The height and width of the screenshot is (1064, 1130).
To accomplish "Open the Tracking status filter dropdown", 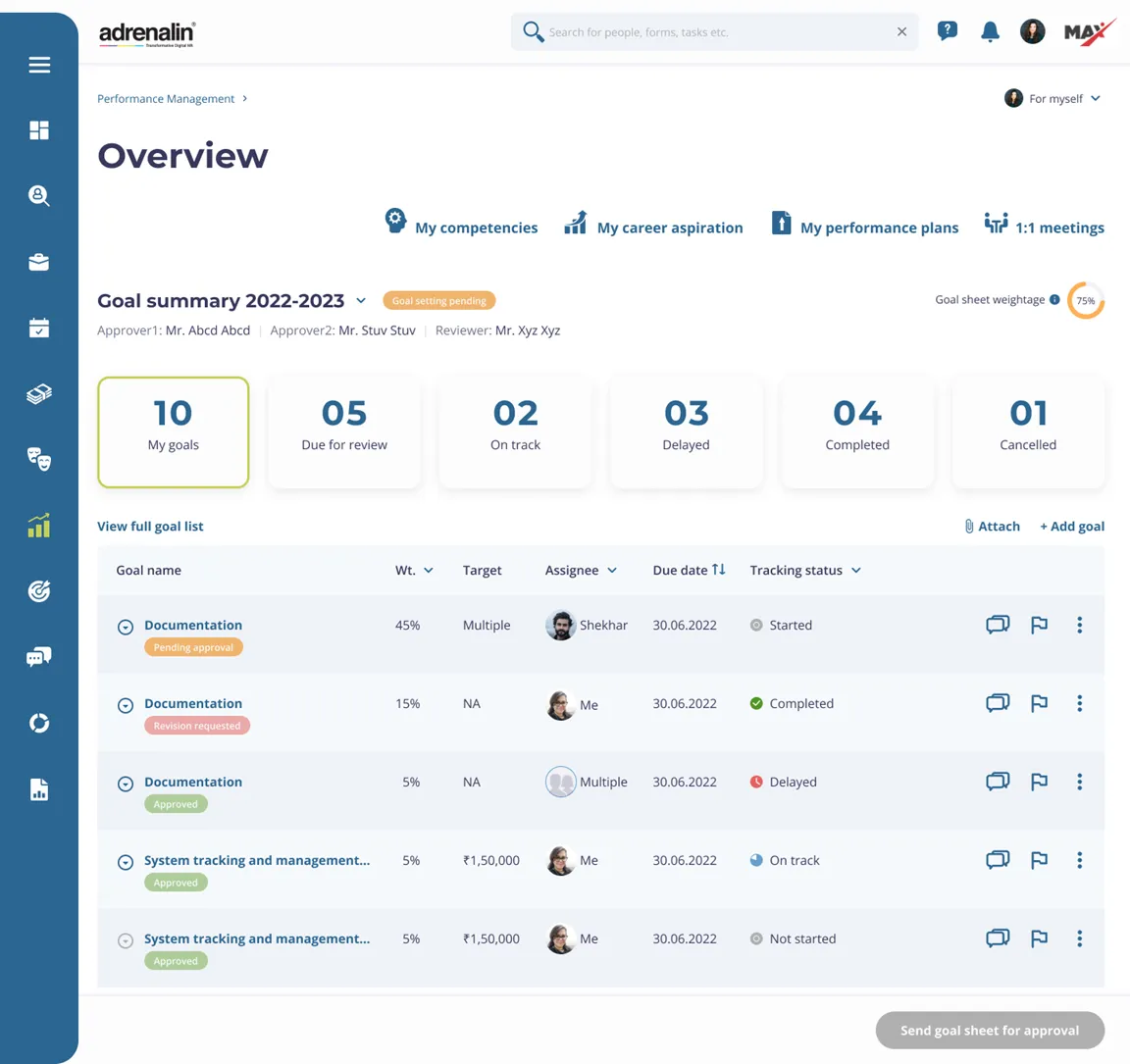I will coord(856,570).
